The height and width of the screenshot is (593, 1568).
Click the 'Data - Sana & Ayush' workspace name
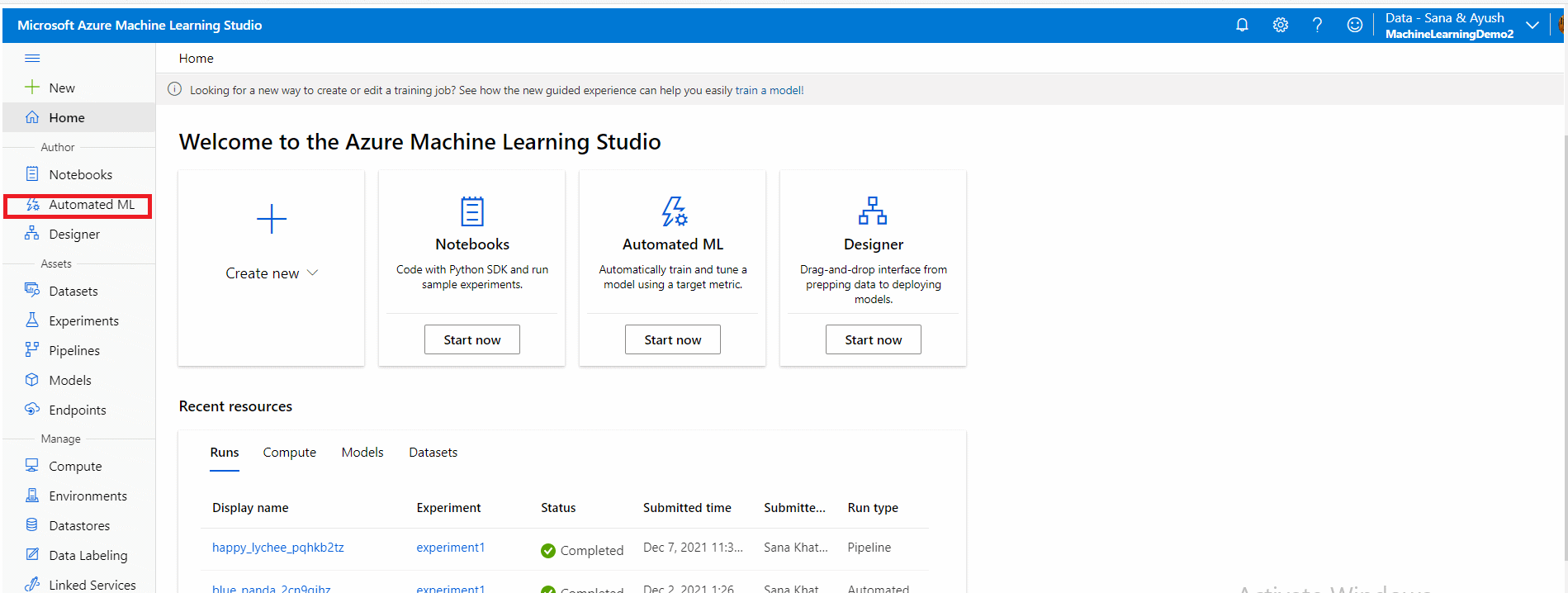[x=1445, y=18]
